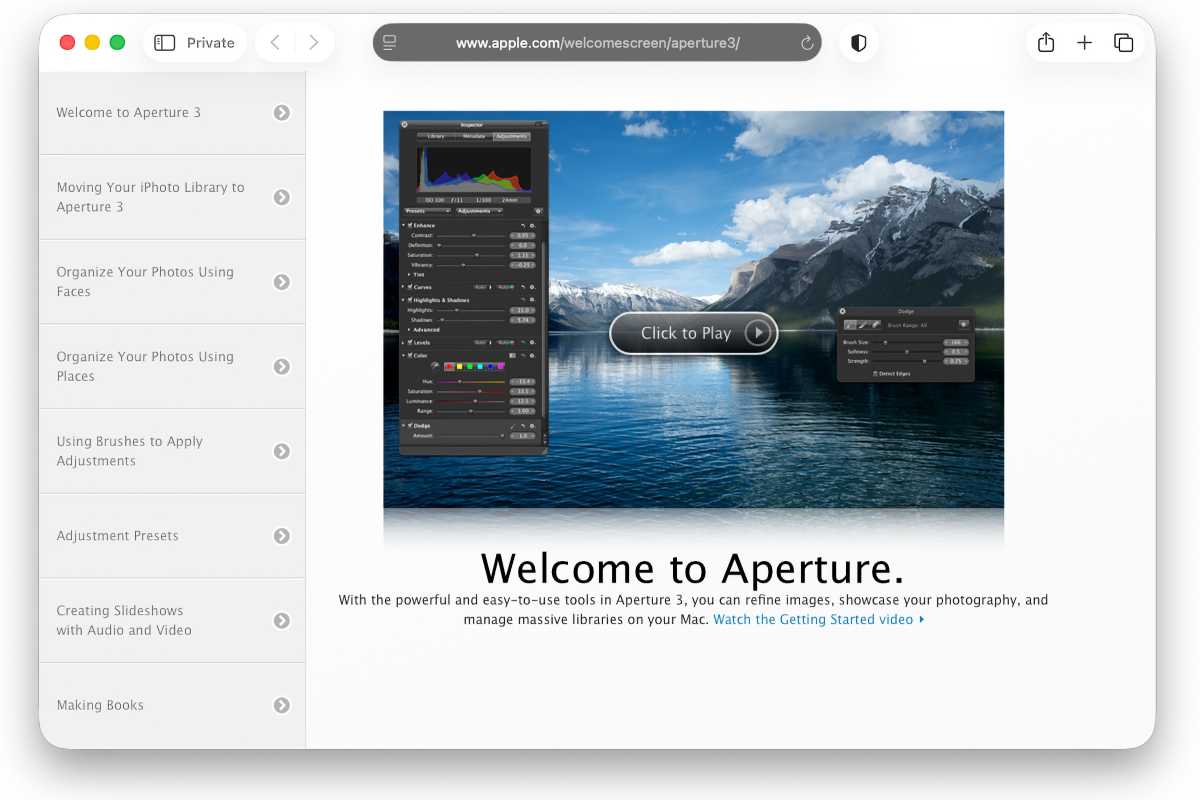Image resolution: width=1200 pixels, height=800 pixels.
Task: Expand the Advanced disclosure under Highlights & Shadows
Action: tap(409, 329)
